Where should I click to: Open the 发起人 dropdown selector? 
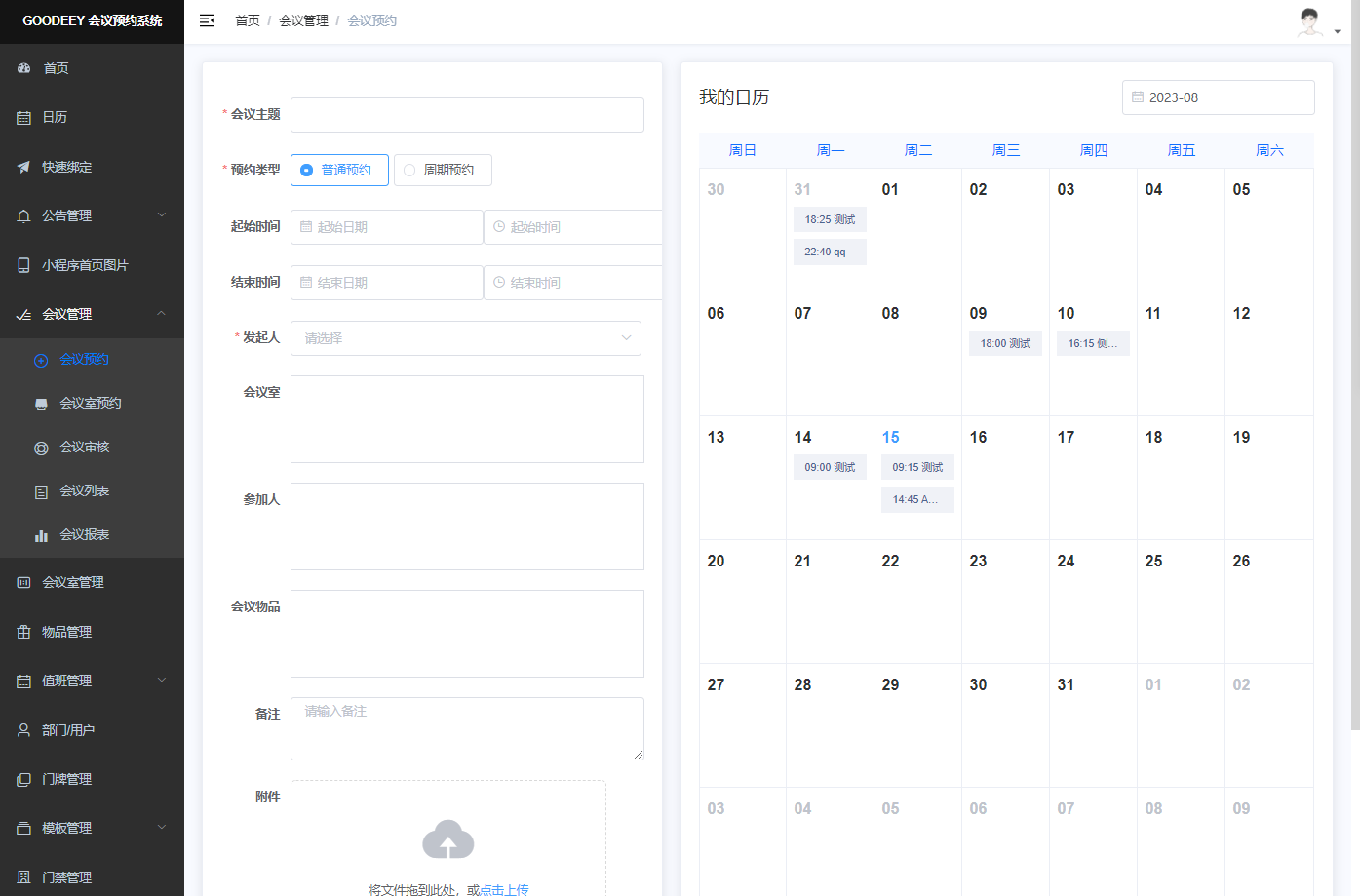tap(466, 338)
